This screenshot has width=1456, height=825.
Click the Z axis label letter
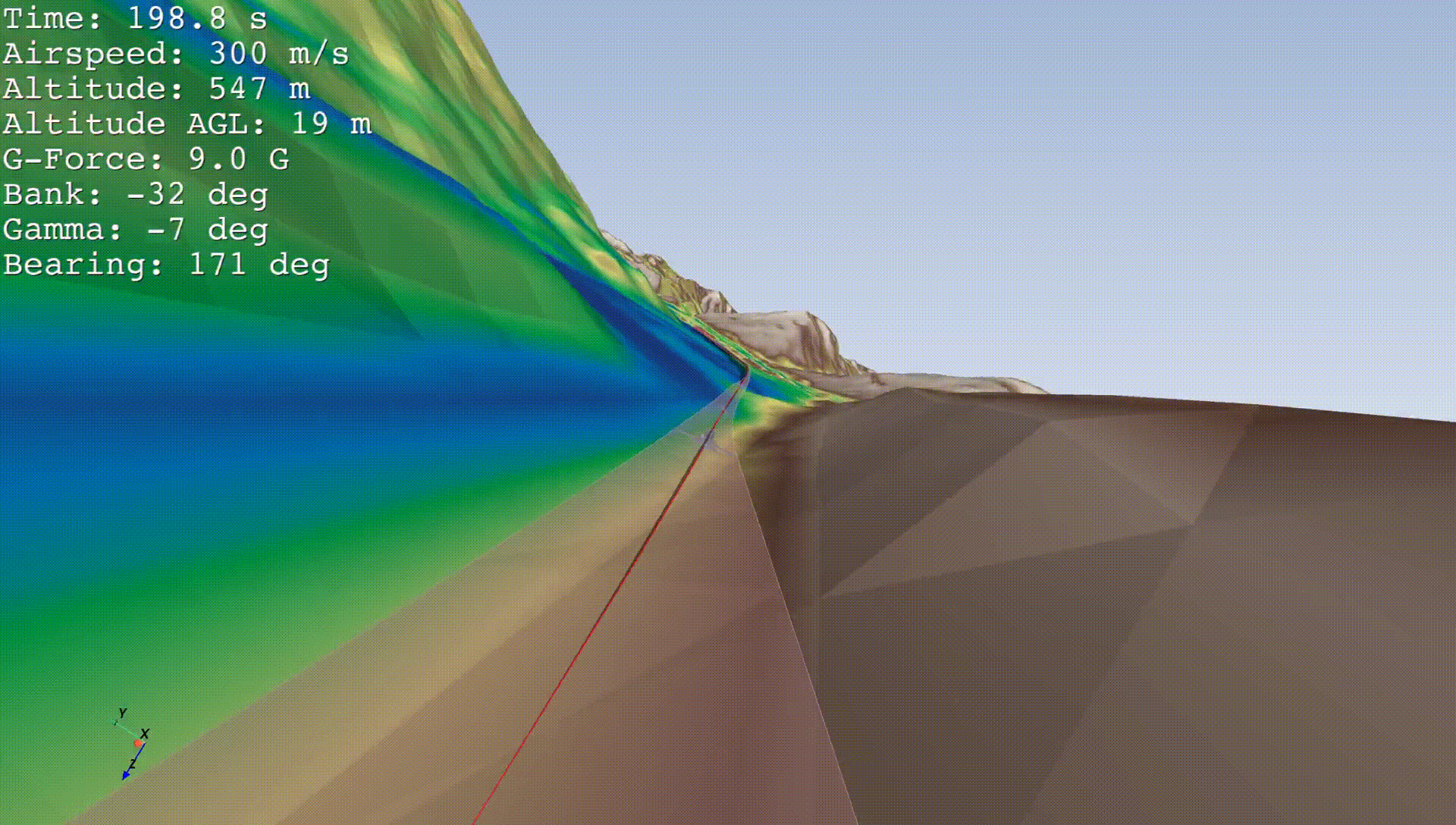pyautogui.click(x=133, y=764)
